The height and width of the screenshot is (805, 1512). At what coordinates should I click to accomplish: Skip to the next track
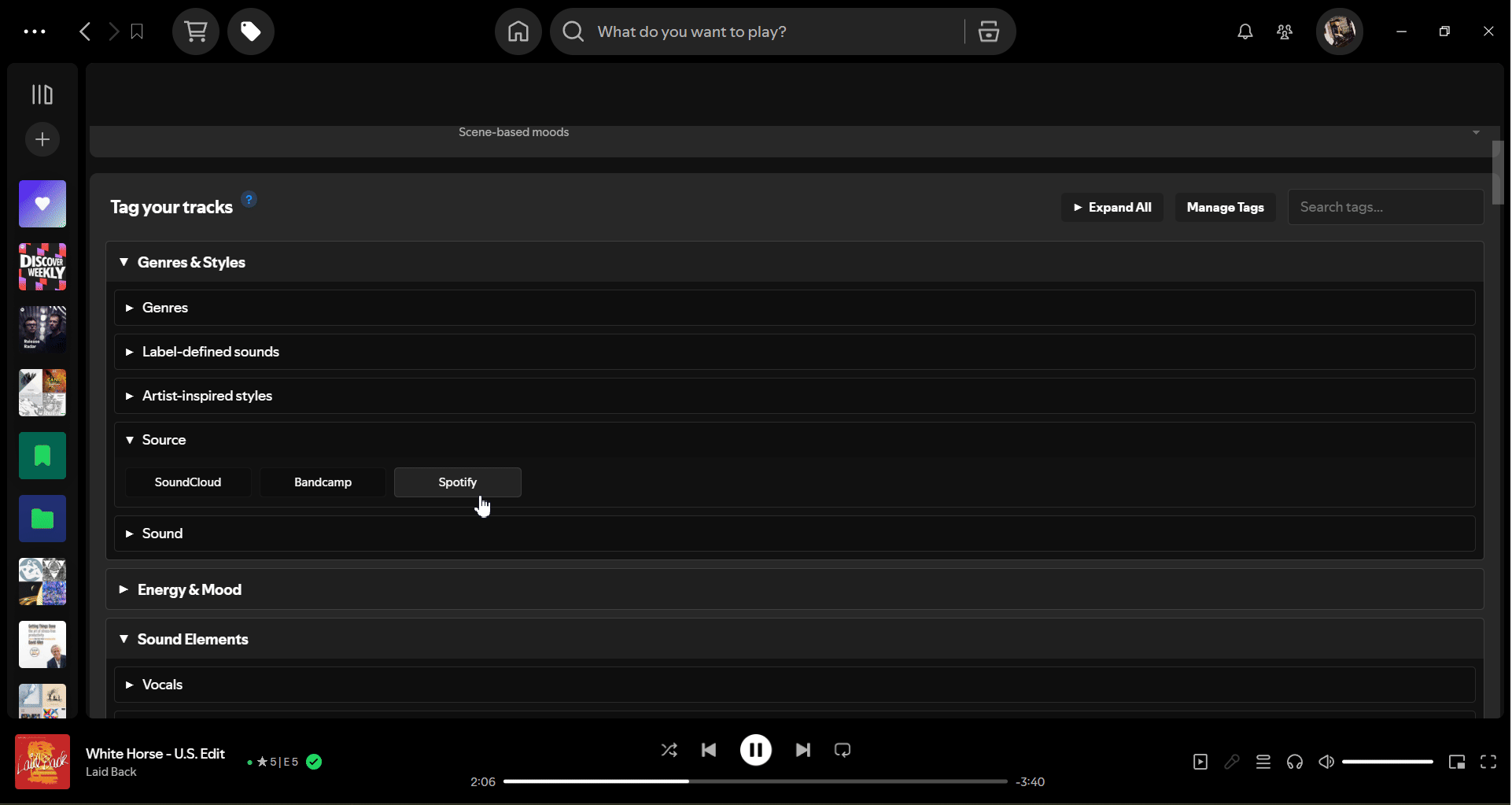coord(803,750)
